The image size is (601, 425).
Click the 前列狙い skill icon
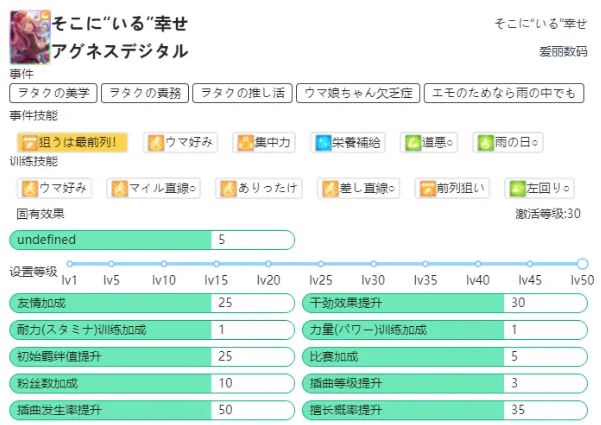click(x=429, y=187)
